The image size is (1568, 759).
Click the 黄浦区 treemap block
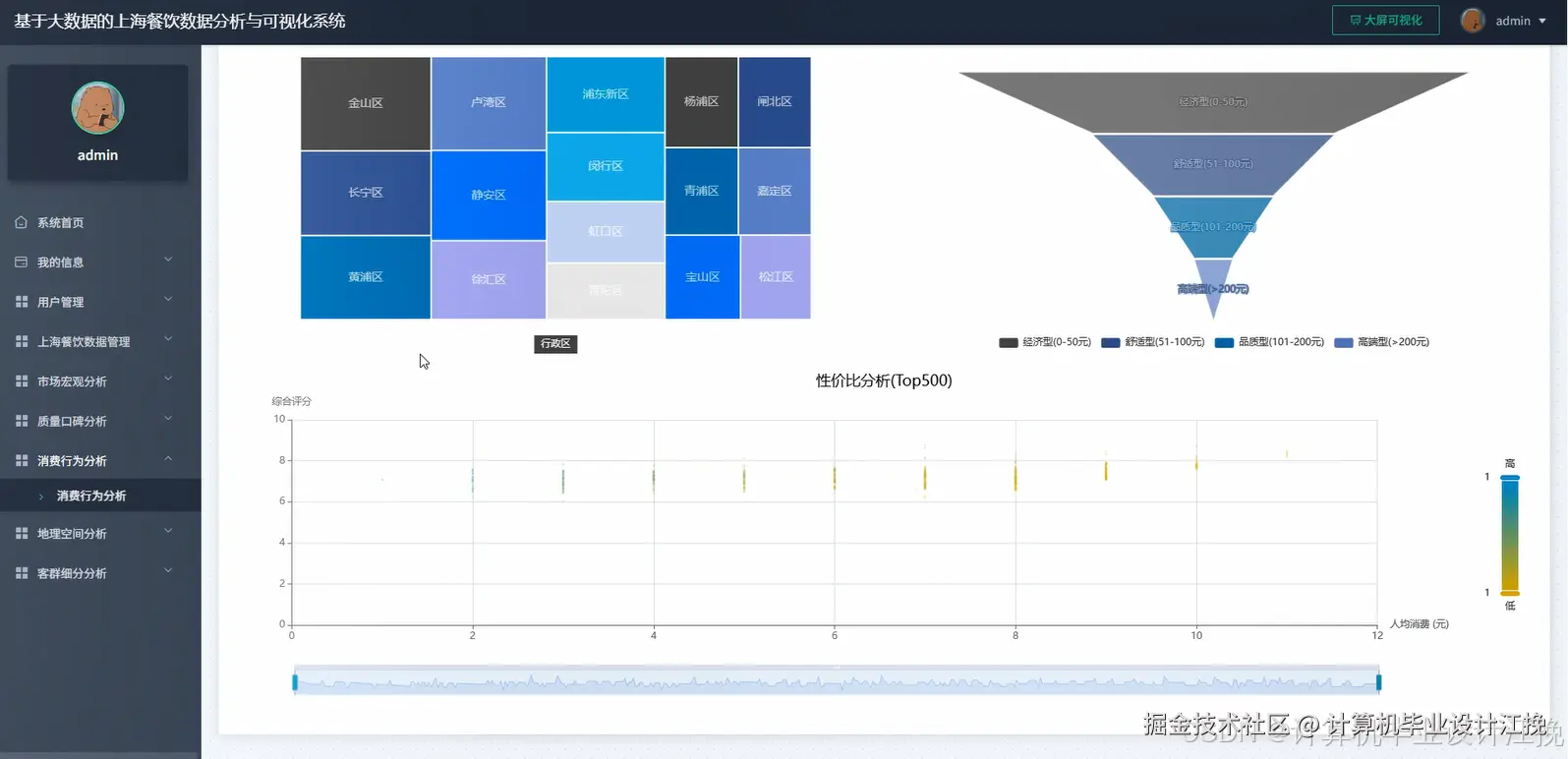tap(366, 277)
